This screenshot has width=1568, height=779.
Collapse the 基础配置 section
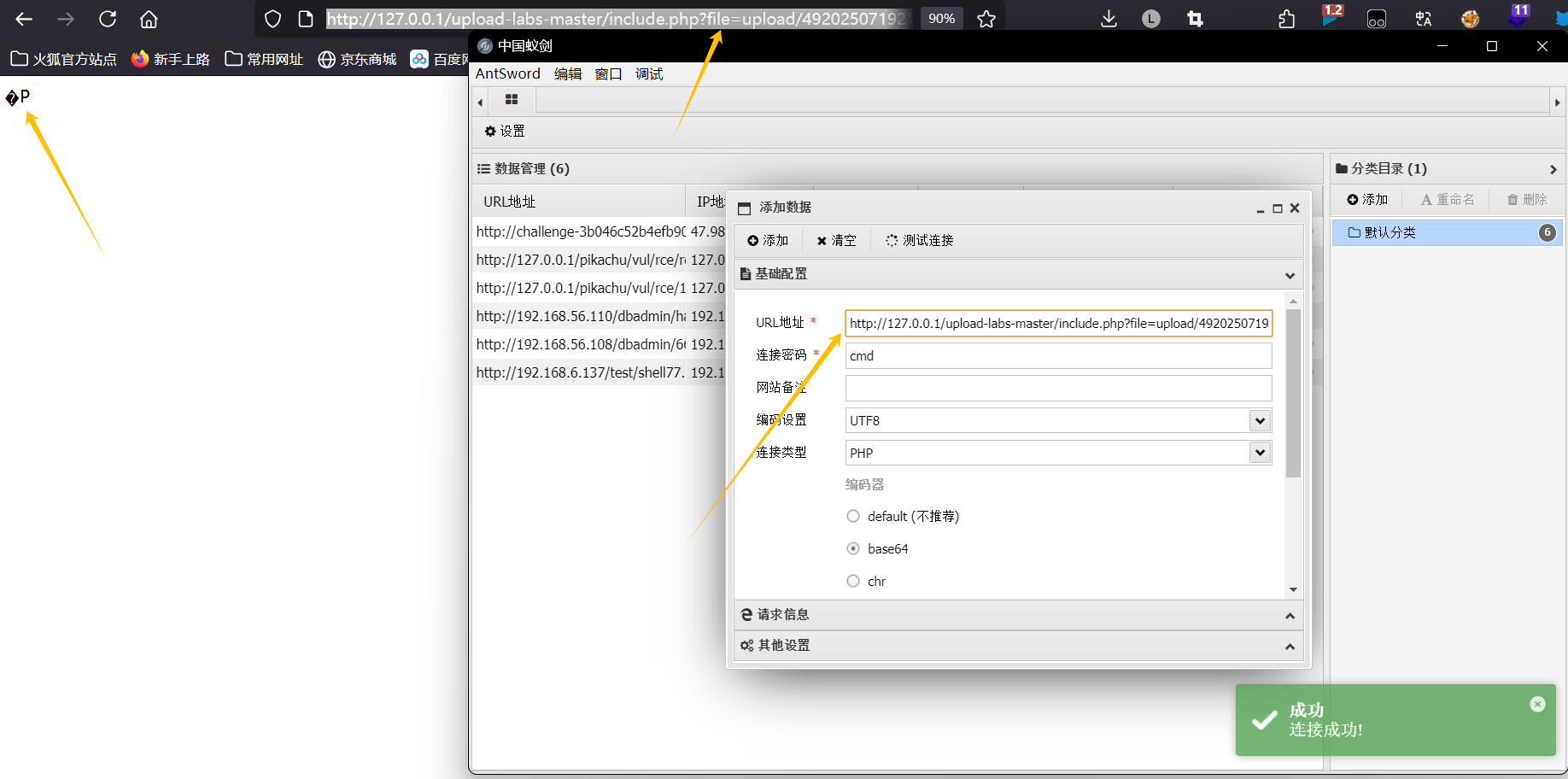1290,275
